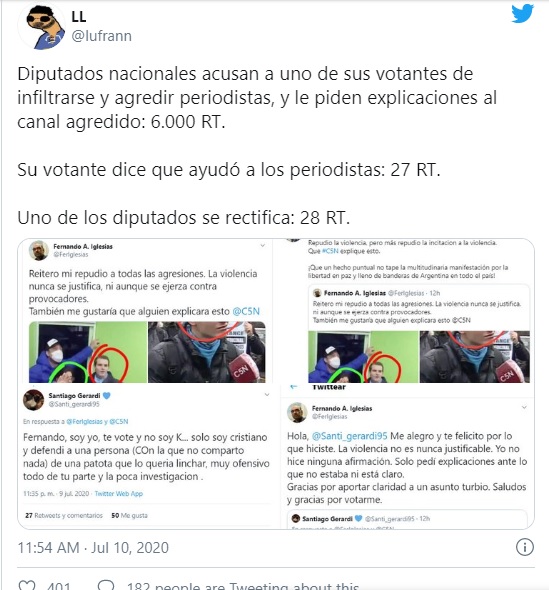549x590 pixels.
Task: Click the back arrow beside Twittear
Action: 294,387
